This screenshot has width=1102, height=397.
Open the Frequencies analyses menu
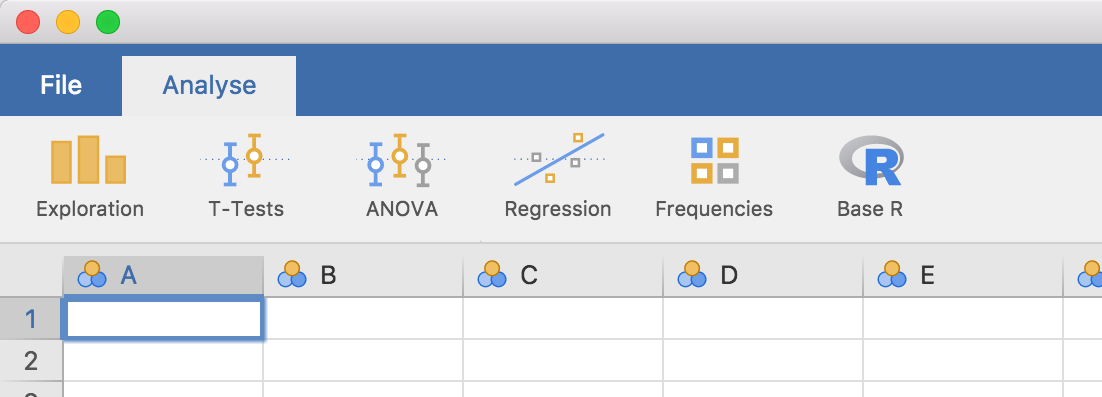point(714,177)
